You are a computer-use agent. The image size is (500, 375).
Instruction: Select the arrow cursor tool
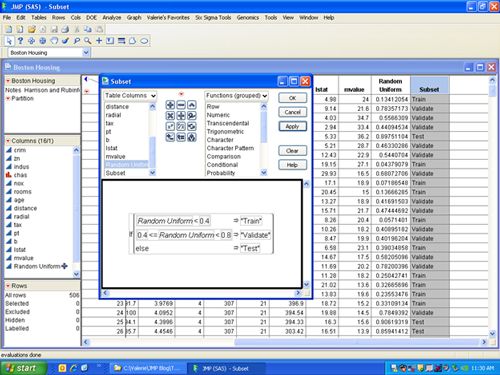point(9,41)
